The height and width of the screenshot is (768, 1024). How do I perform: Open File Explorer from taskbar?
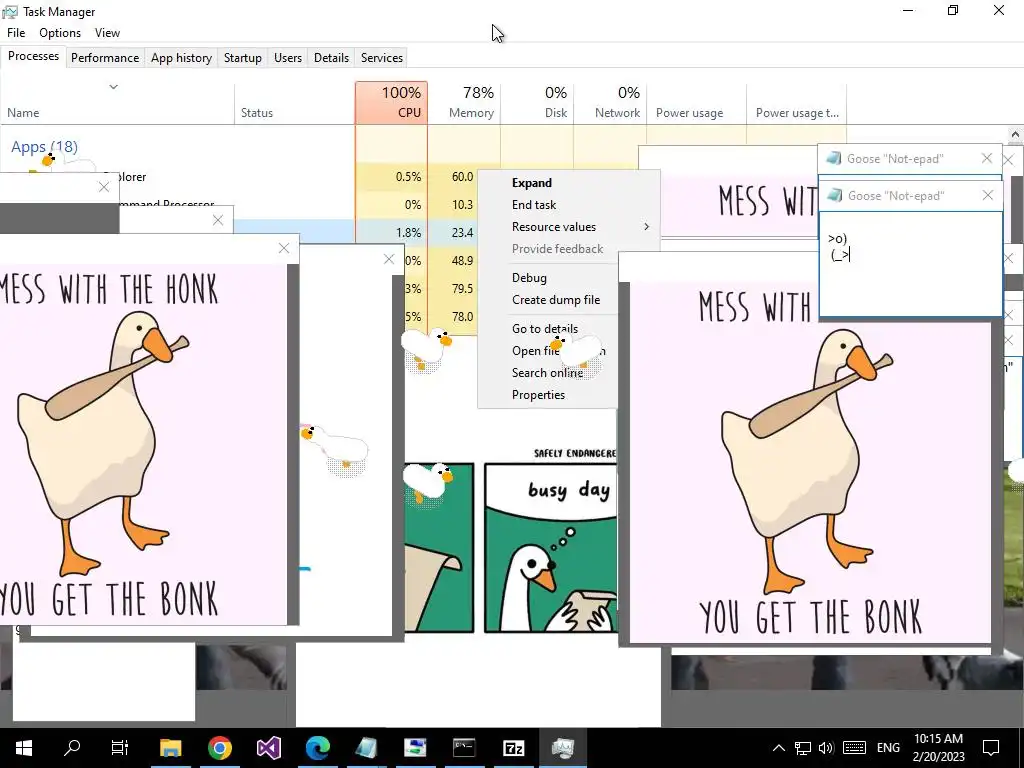pyautogui.click(x=170, y=747)
